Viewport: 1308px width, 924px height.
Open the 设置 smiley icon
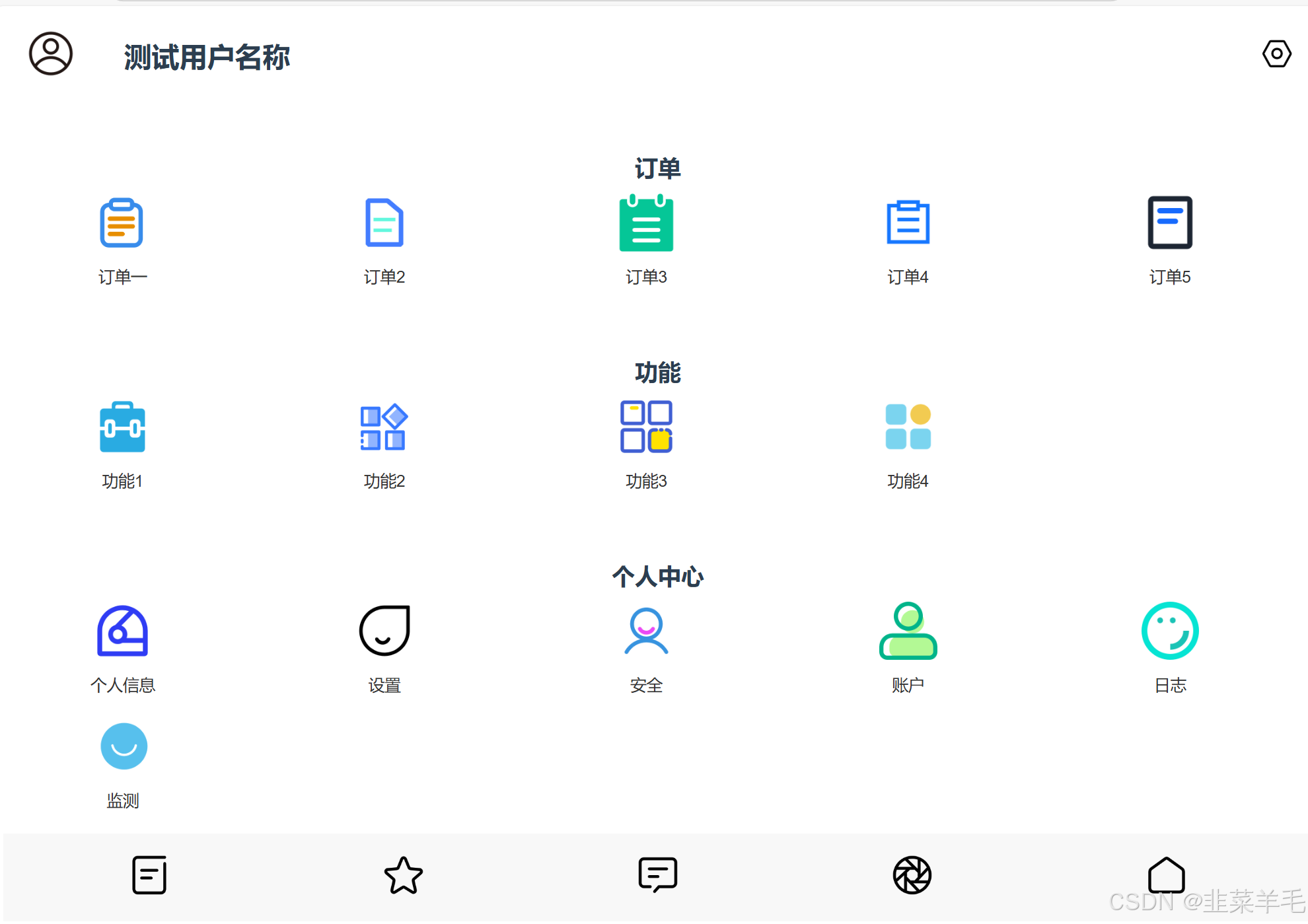click(384, 631)
